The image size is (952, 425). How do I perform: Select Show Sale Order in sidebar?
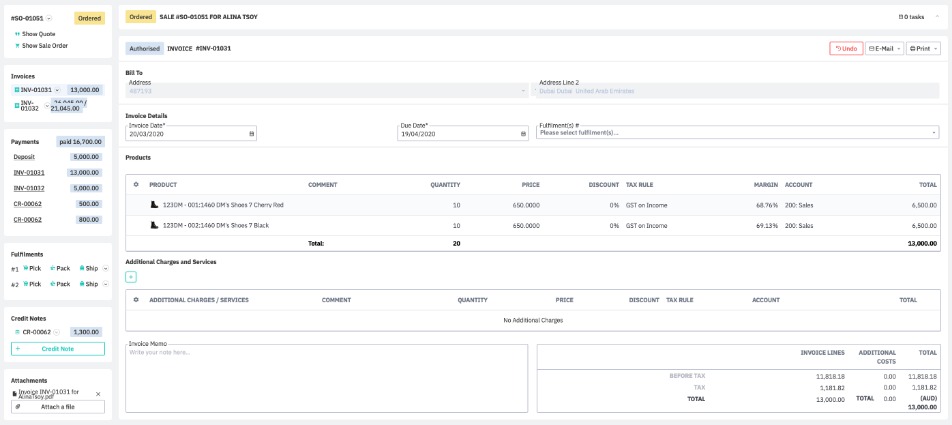[43, 45]
